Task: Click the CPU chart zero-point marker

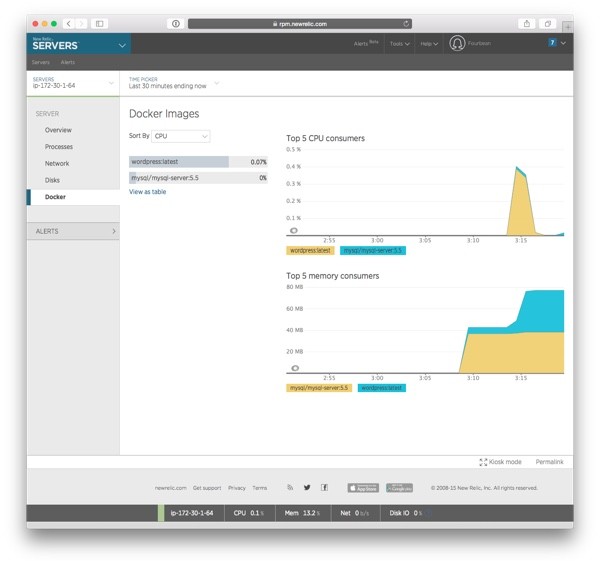Action: (x=293, y=230)
